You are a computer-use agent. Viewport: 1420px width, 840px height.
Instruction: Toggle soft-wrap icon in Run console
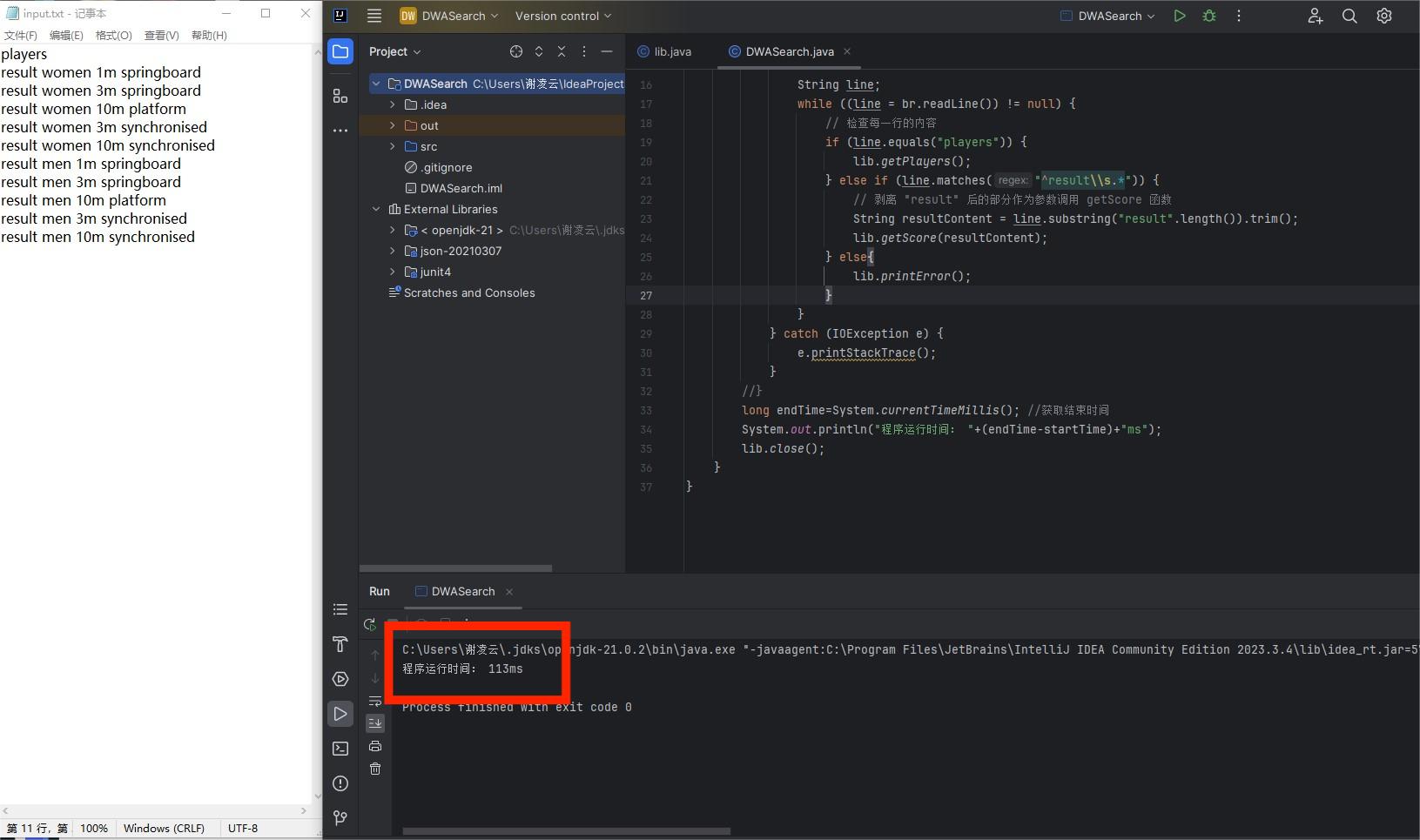pos(375,701)
